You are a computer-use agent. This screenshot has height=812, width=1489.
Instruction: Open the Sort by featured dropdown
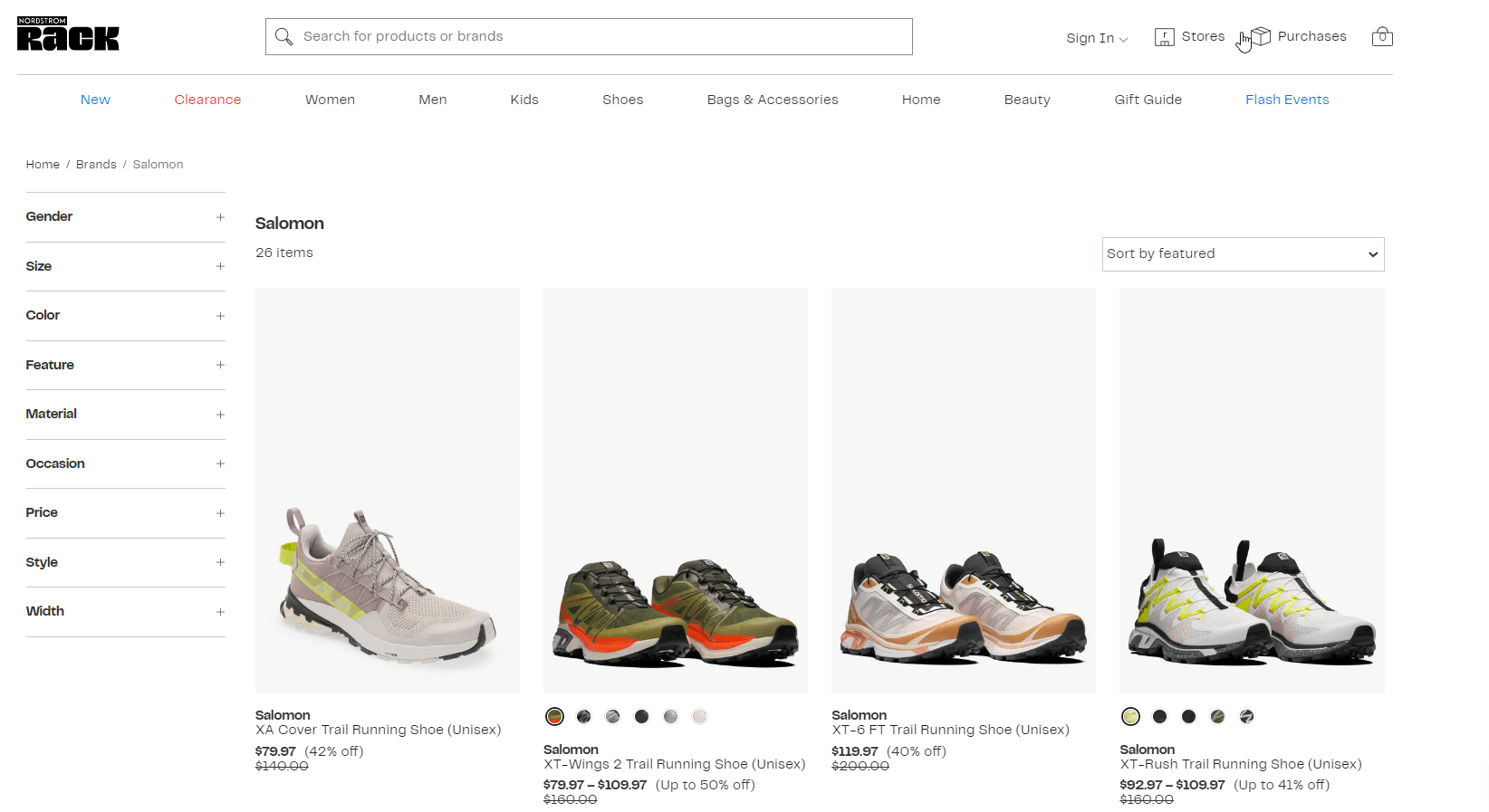[x=1243, y=253]
